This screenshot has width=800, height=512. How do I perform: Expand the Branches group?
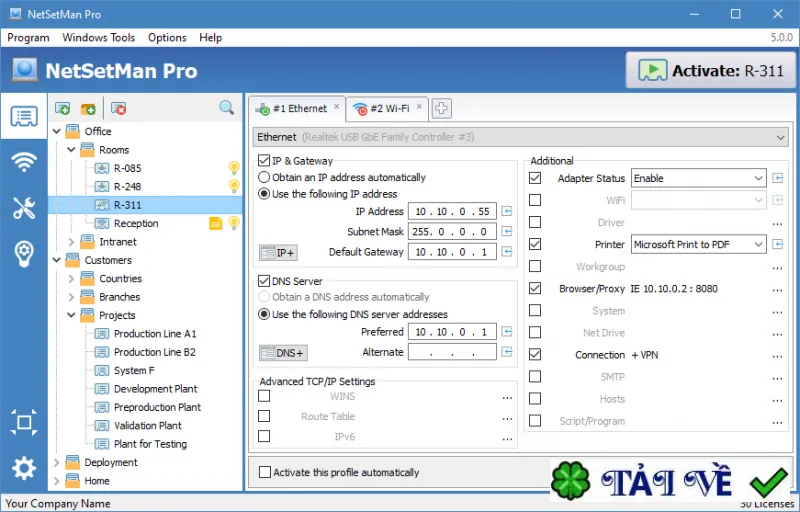pos(71,297)
